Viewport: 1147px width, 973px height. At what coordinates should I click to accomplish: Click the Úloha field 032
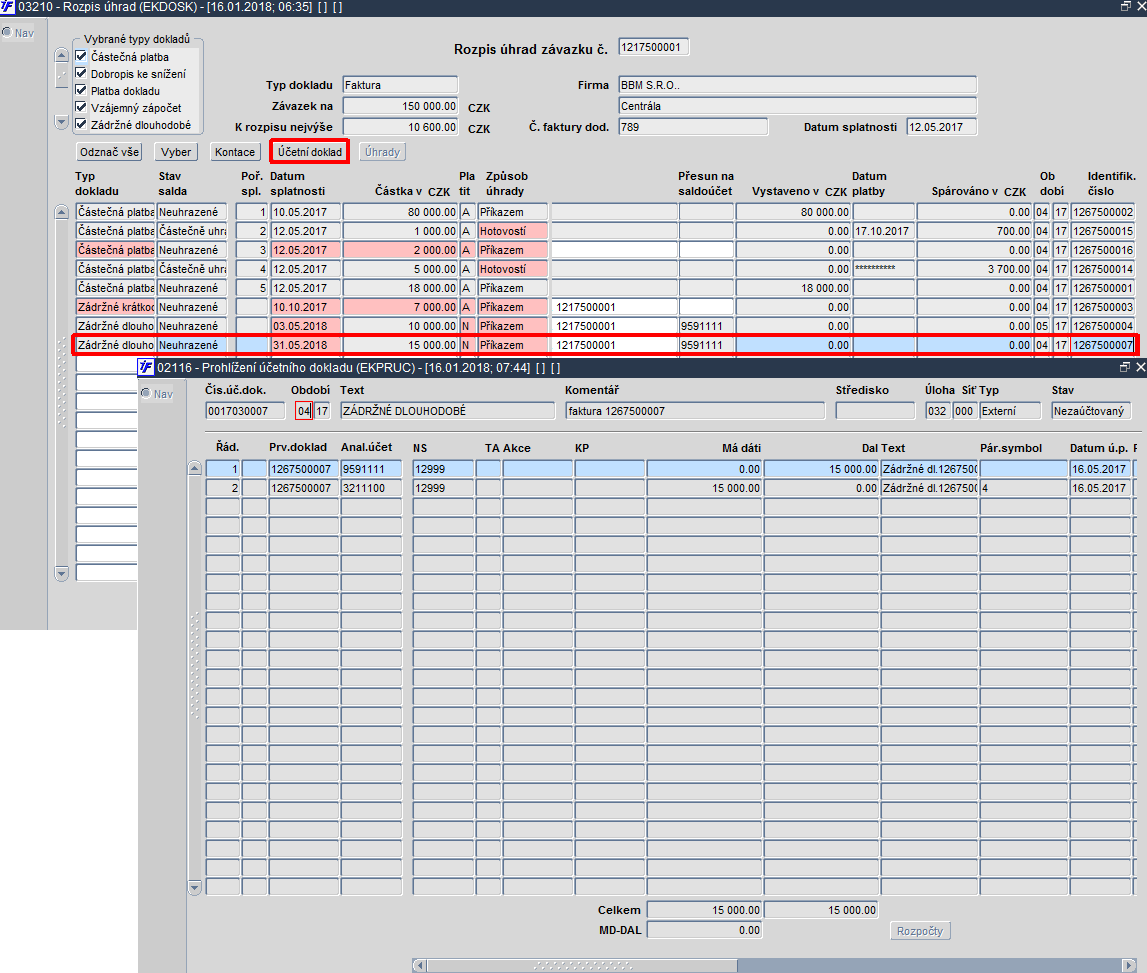click(x=938, y=411)
